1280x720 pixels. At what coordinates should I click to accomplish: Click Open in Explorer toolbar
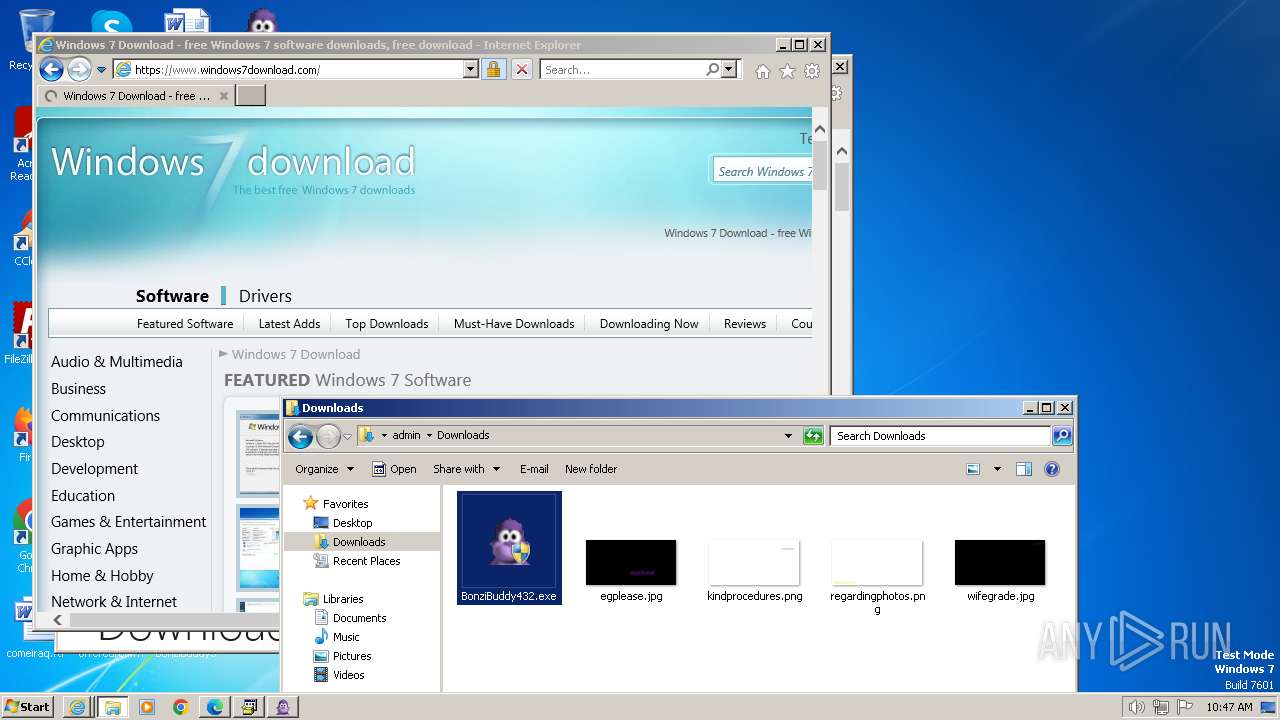(x=394, y=469)
